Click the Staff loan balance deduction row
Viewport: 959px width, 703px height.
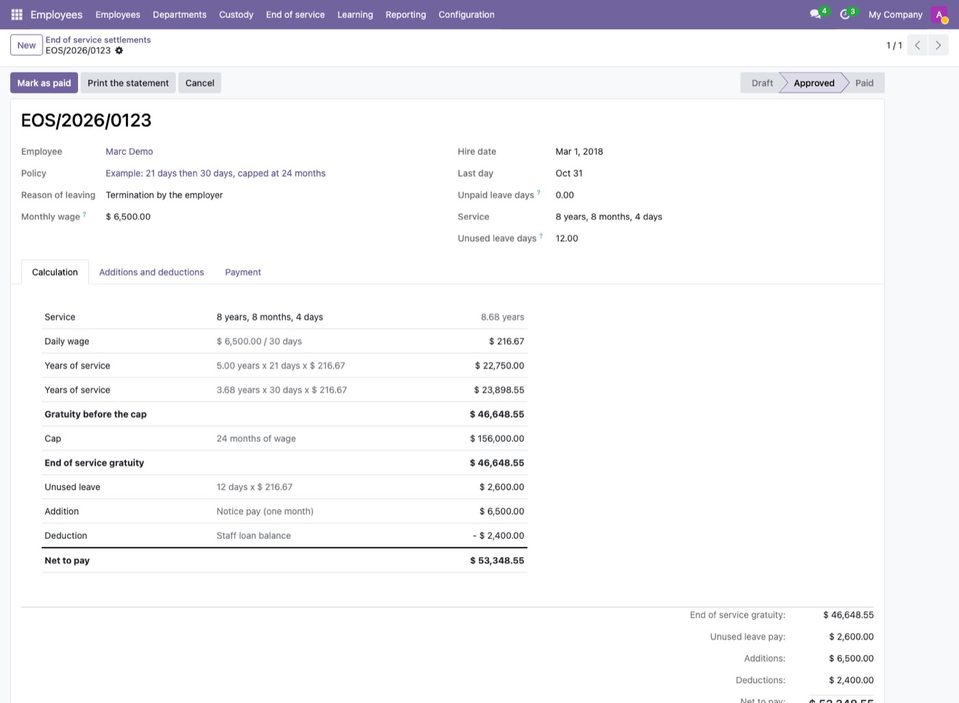pos(284,536)
